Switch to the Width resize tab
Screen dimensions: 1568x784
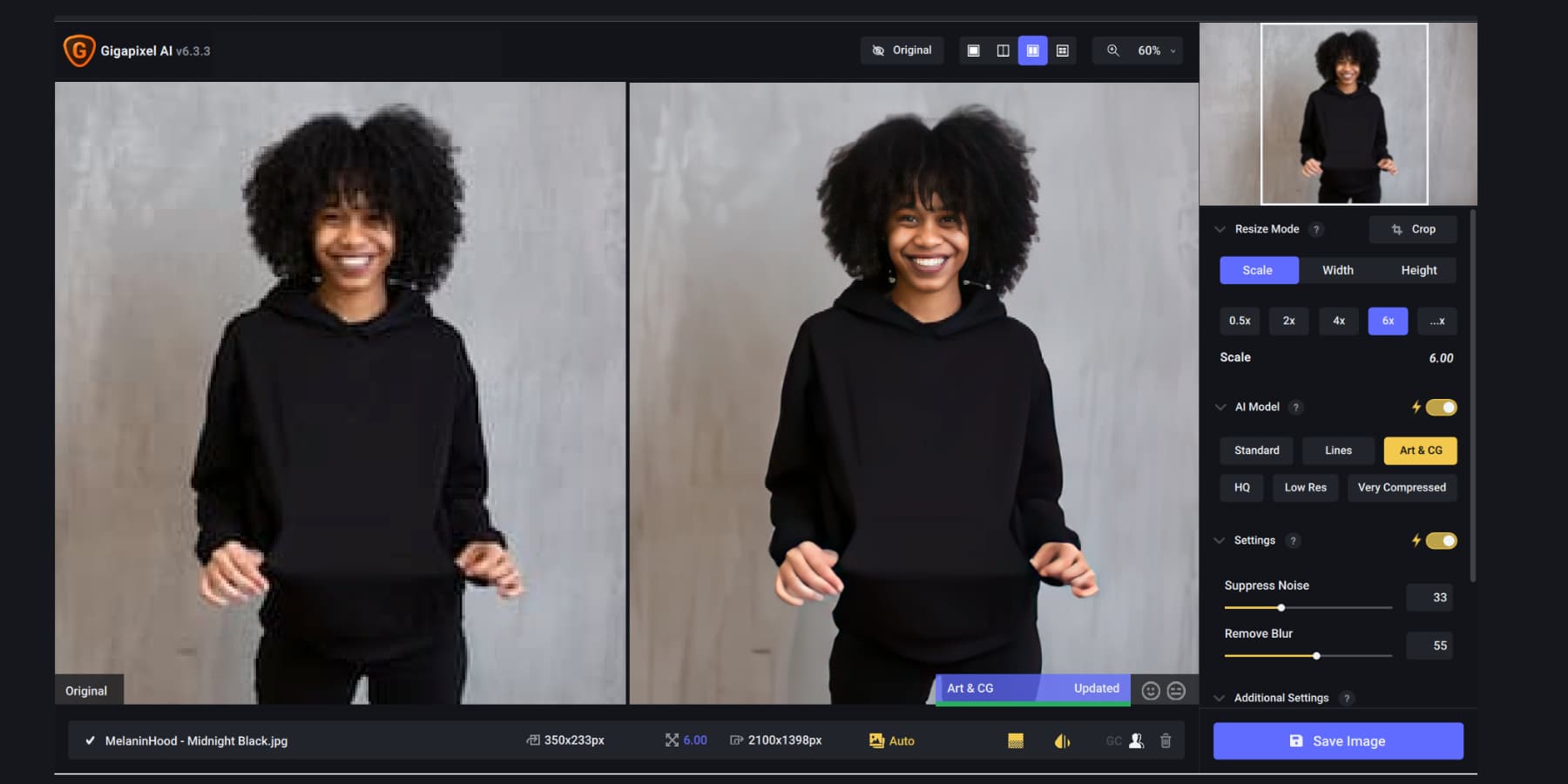tap(1337, 270)
